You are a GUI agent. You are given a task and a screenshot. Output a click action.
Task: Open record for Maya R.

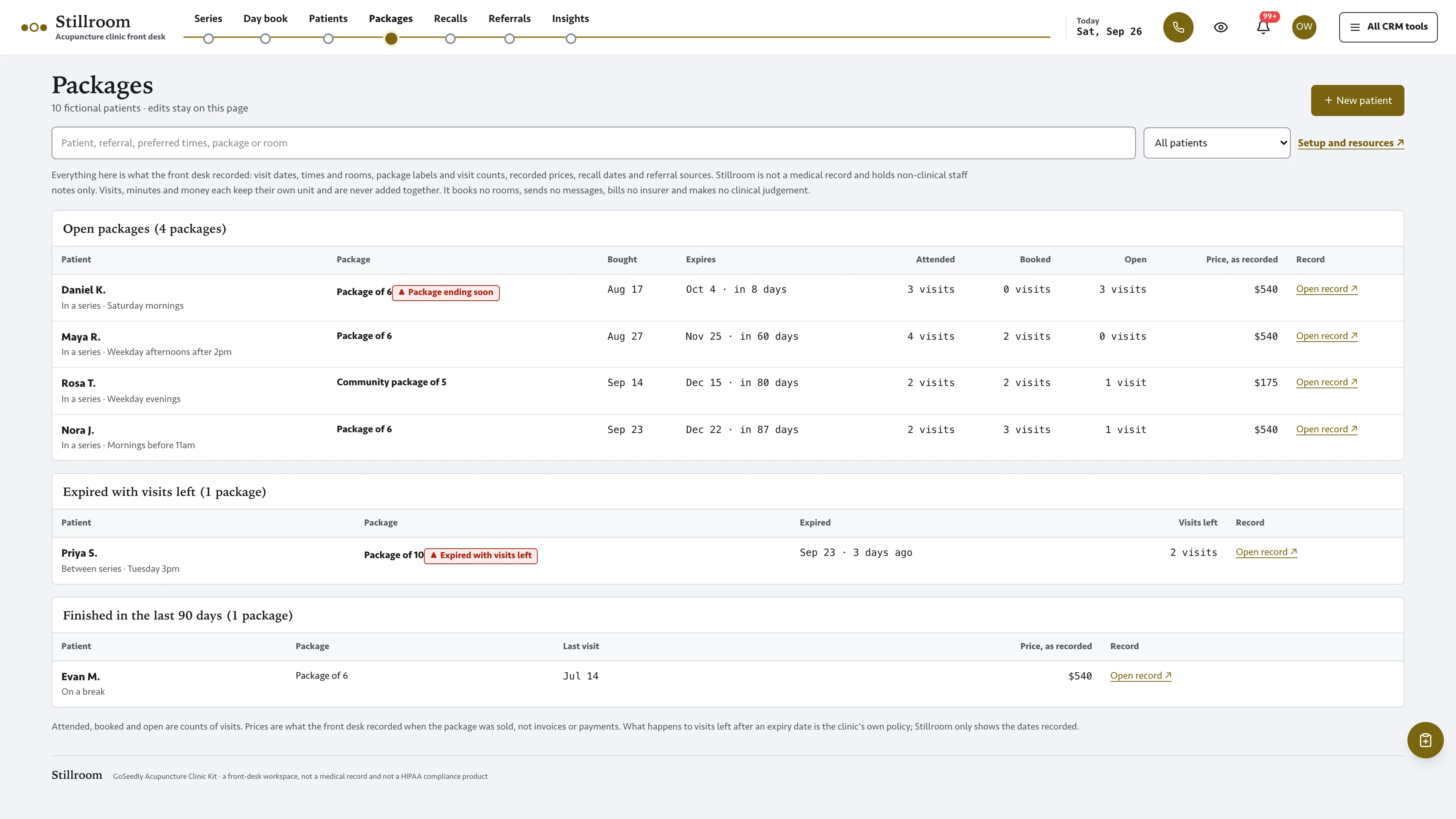[x=1327, y=336]
